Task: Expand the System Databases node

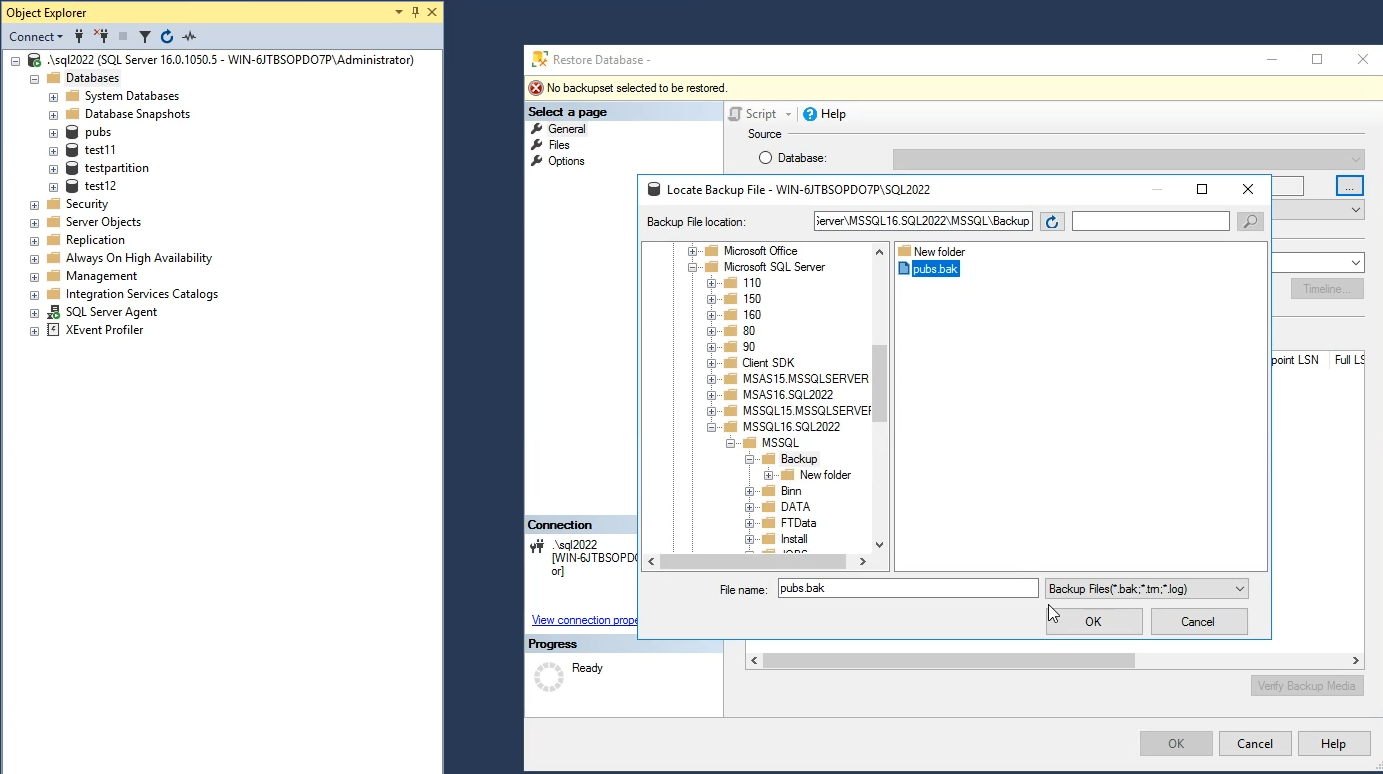Action: click(x=53, y=97)
